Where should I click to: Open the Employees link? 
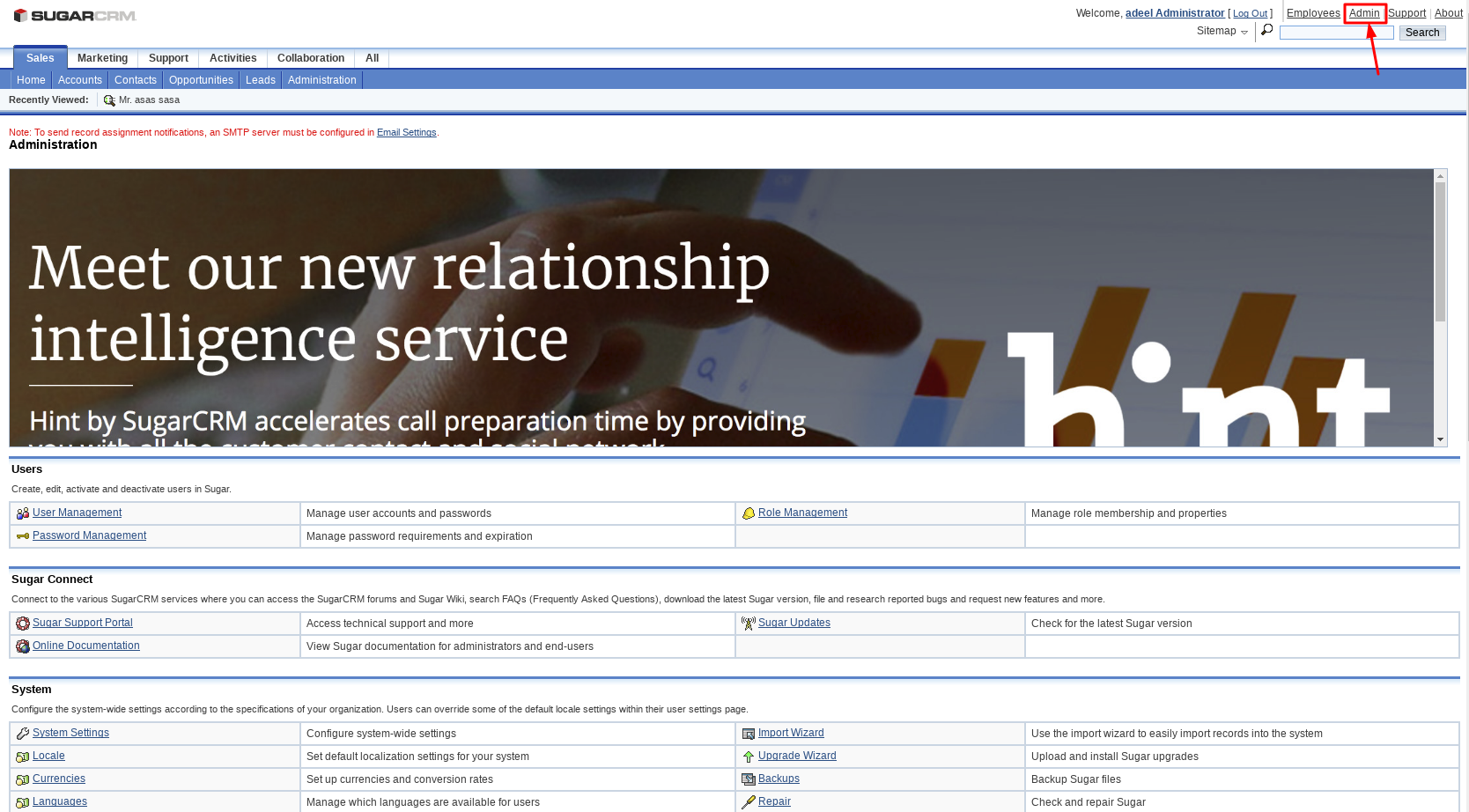click(1313, 13)
